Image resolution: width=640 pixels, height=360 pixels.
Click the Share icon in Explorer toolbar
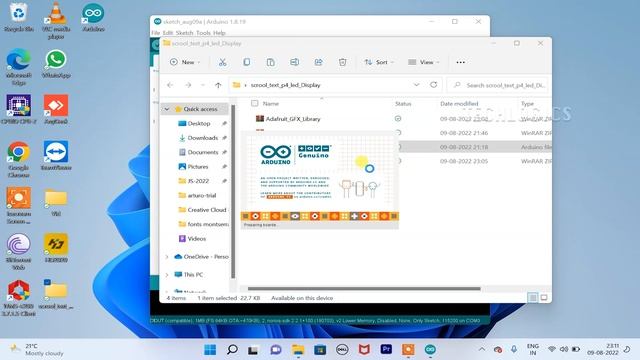click(x=318, y=62)
